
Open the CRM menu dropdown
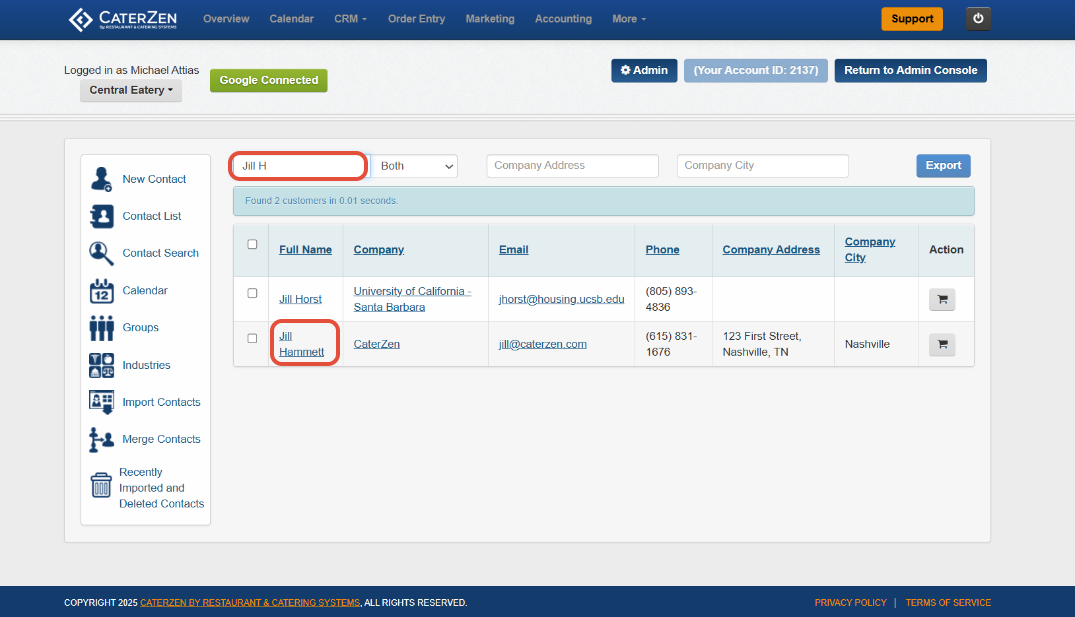(350, 19)
